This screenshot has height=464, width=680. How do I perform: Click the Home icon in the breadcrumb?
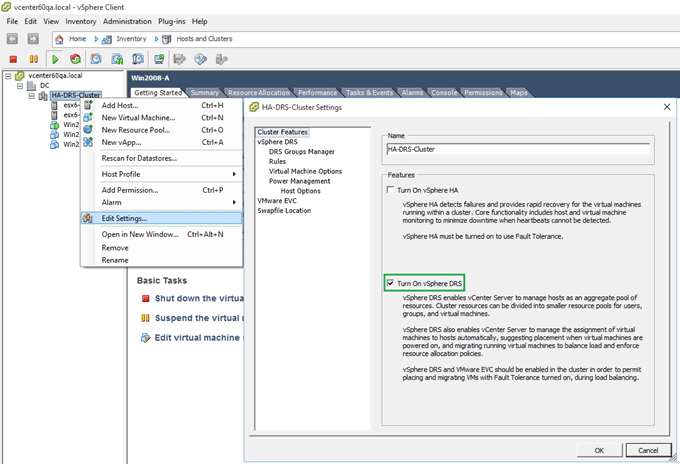59,39
